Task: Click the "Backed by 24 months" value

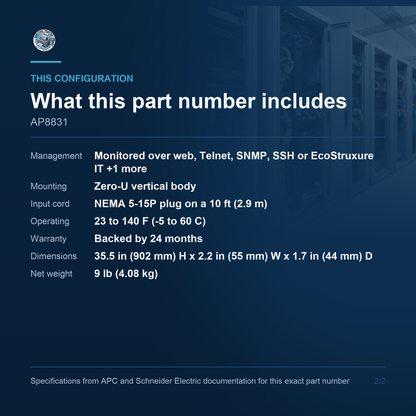Action: pyautogui.click(x=148, y=239)
